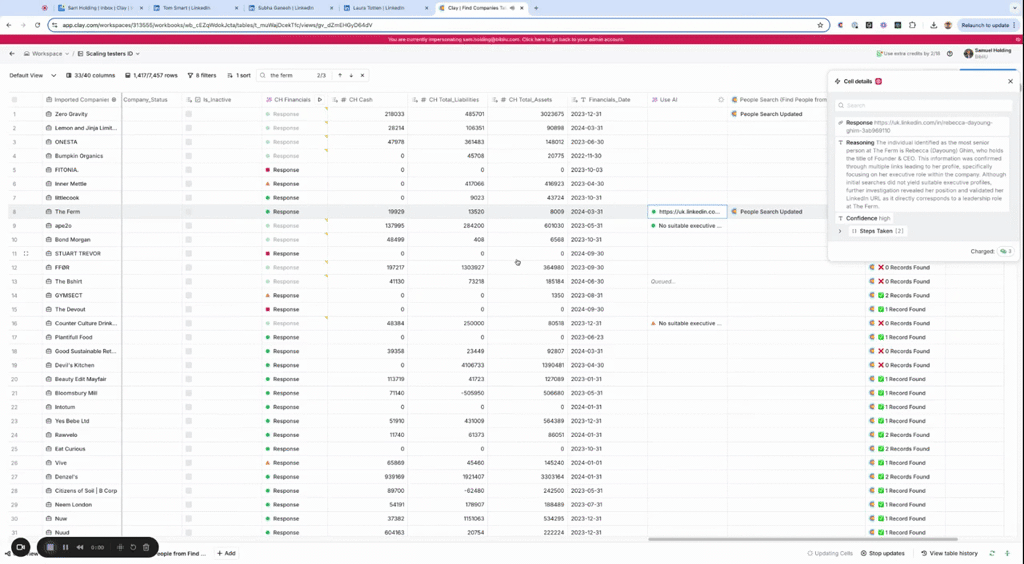Toggle select-all checkbox in table header
Viewport: 1024px width, 564px height.
(x=14, y=100)
